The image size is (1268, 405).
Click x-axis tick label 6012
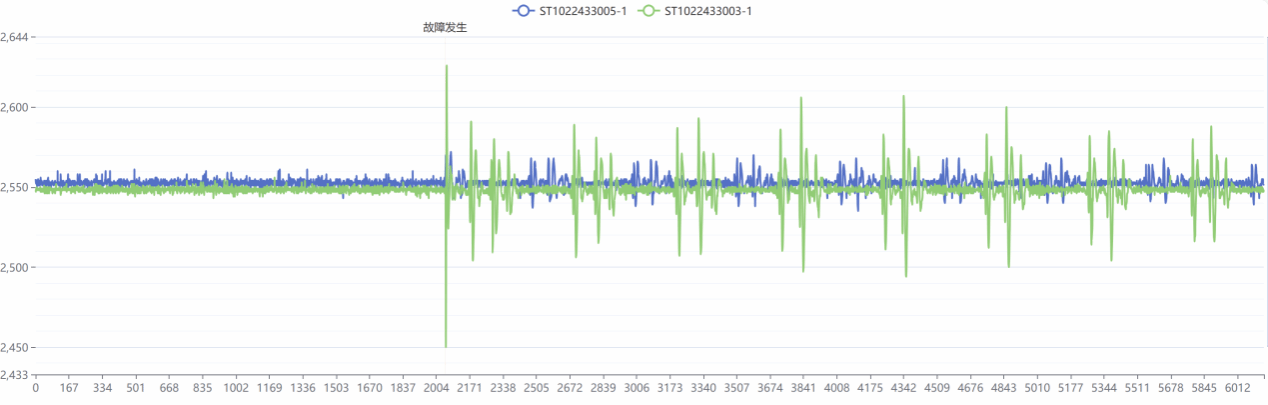(1237, 388)
